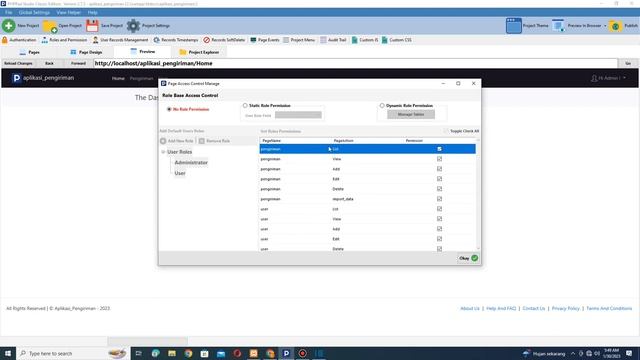Toggle permission for pengiriman View row
Image resolution: width=640 pixels, height=360 pixels.
(439, 159)
